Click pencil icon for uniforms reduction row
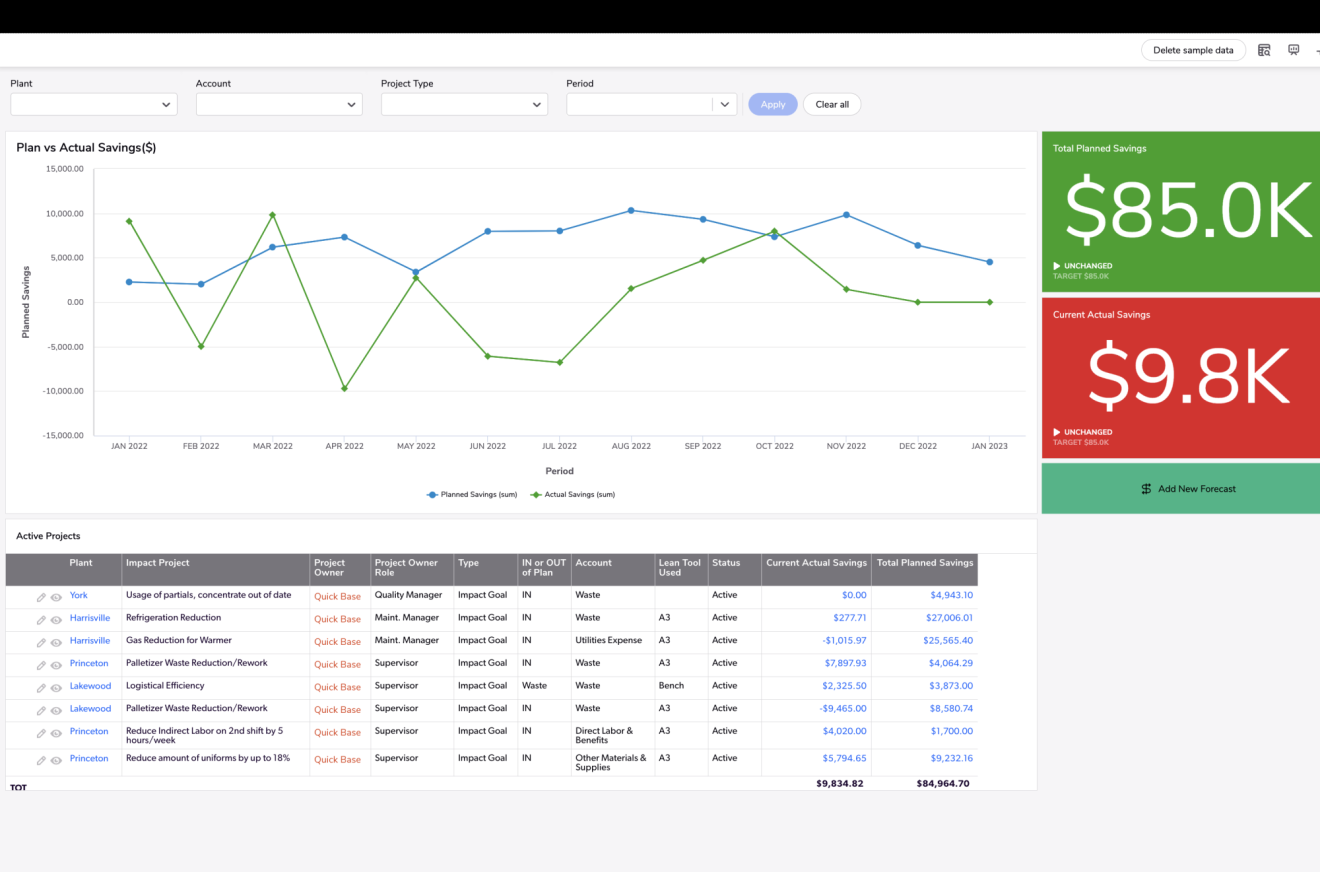1320x872 pixels. pos(41,760)
